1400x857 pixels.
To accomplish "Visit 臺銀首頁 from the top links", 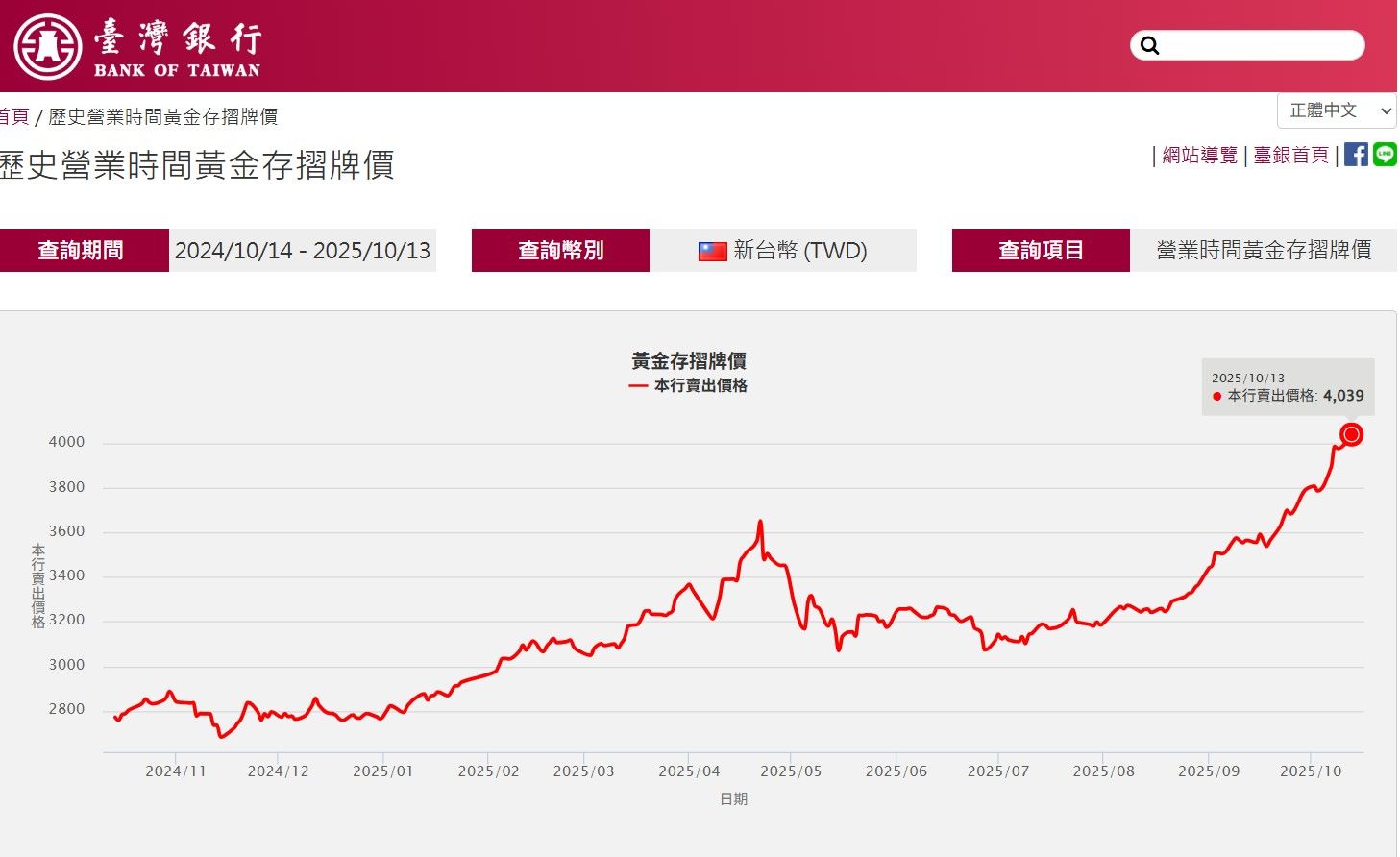I will coord(1291,155).
